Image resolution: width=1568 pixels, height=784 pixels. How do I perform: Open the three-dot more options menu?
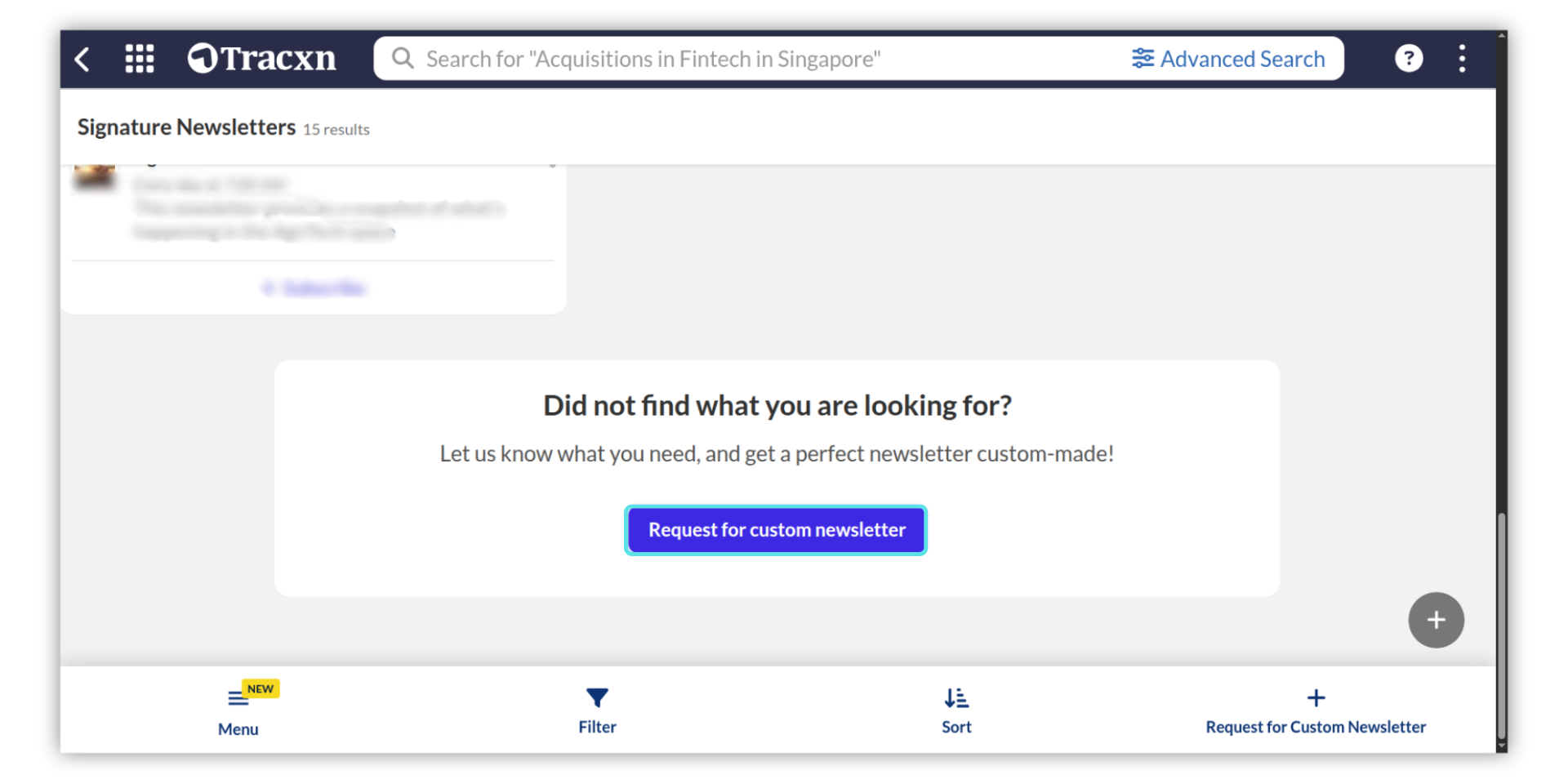[1462, 59]
